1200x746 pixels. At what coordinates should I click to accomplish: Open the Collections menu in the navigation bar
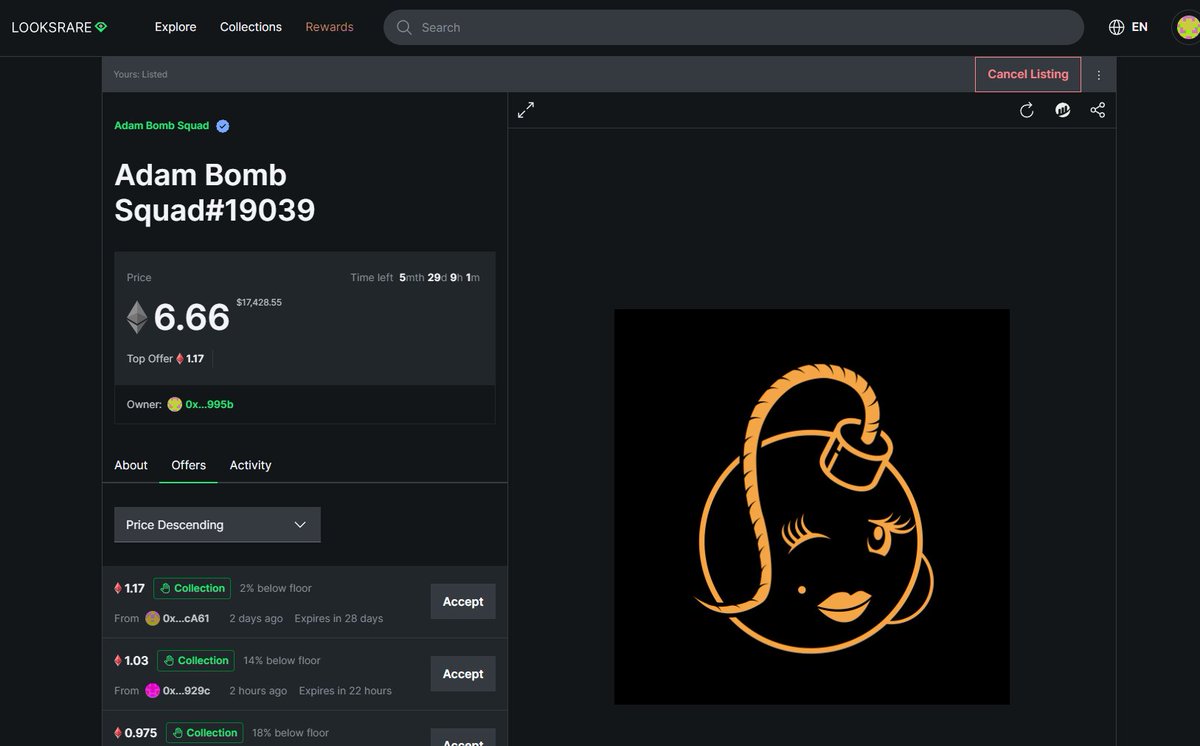pyautogui.click(x=250, y=27)
